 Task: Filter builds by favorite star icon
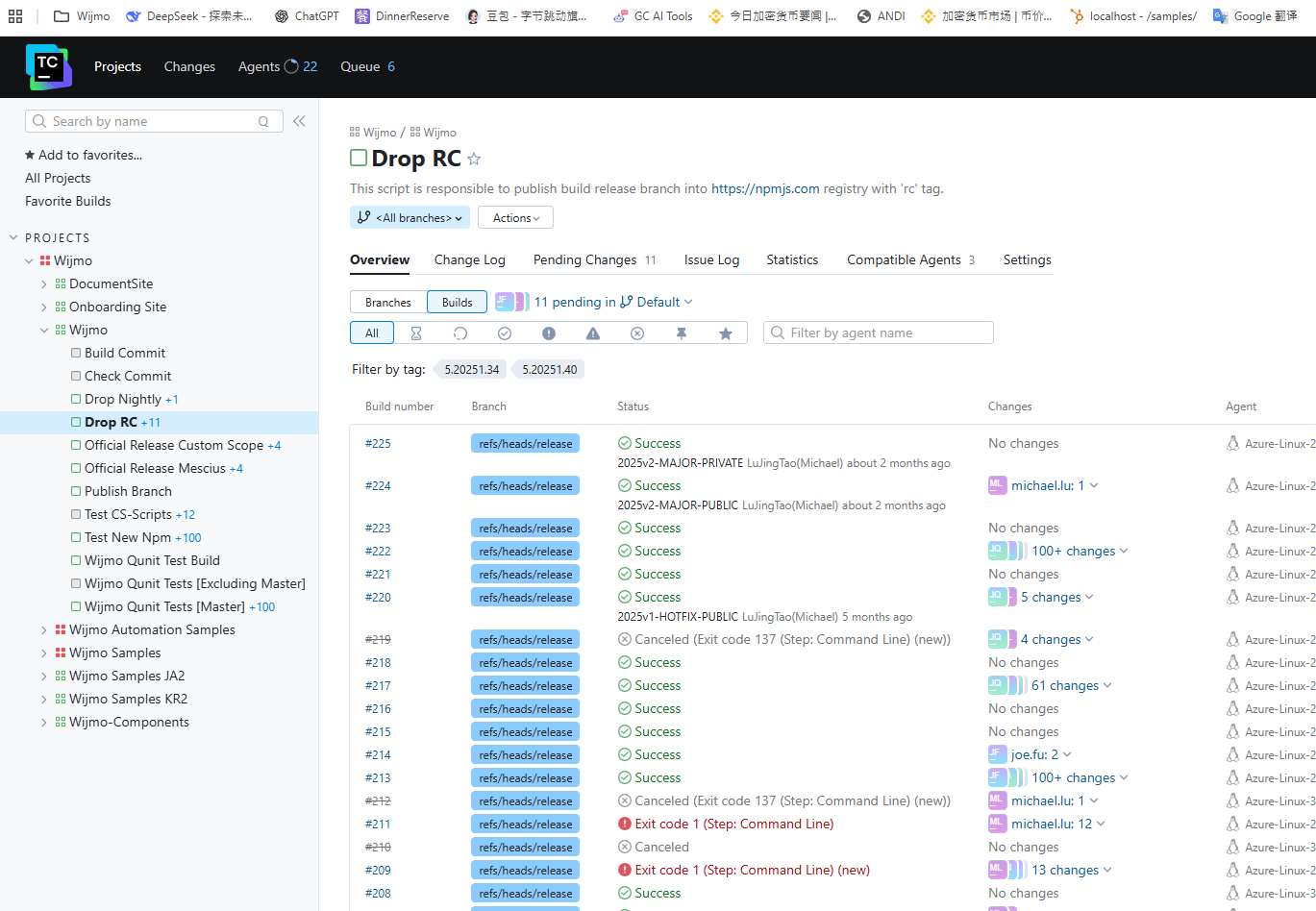[726, 333]
